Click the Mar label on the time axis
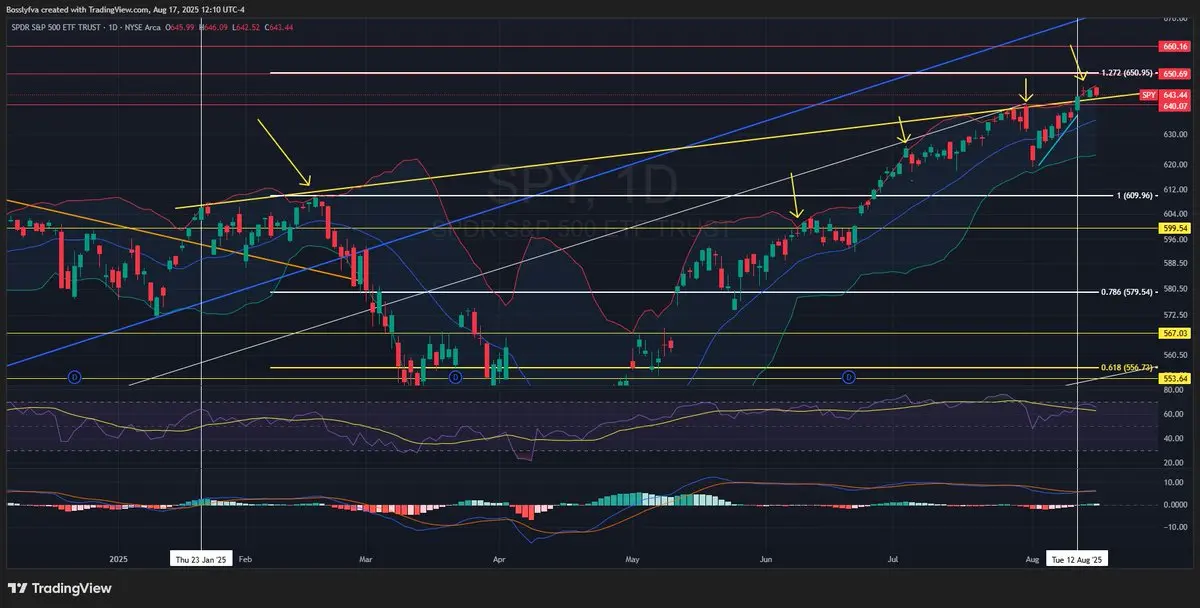Viewport: 1200px width, 608px height. (366, 559)
